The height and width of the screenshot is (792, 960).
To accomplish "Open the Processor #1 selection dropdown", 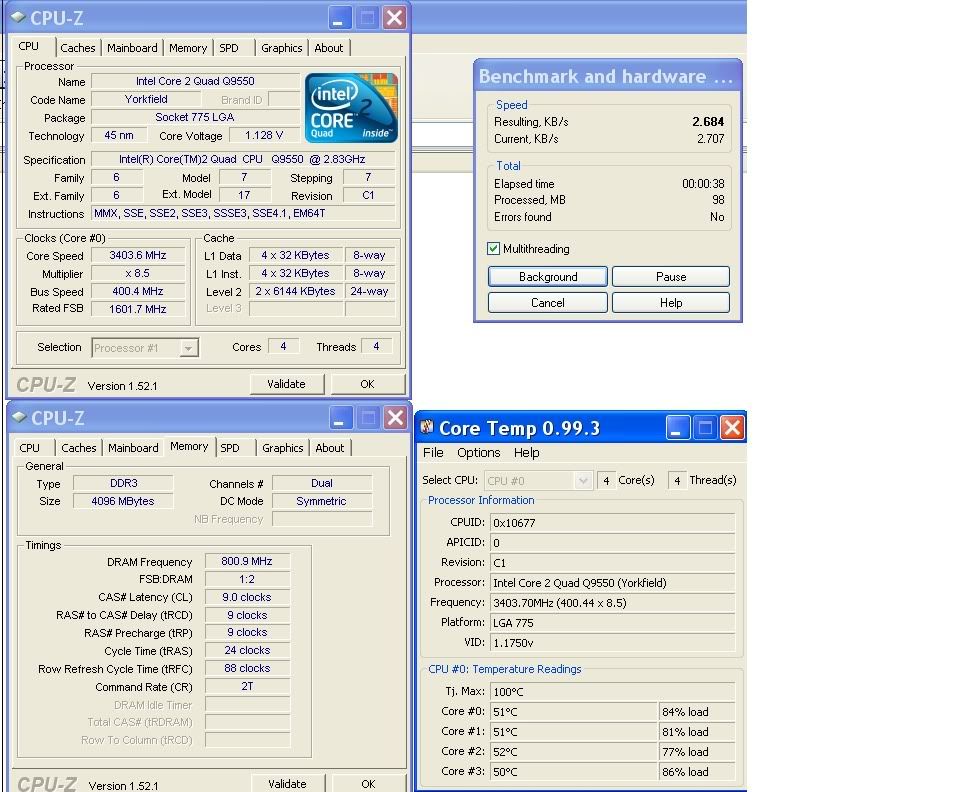I will pos(189,348).
